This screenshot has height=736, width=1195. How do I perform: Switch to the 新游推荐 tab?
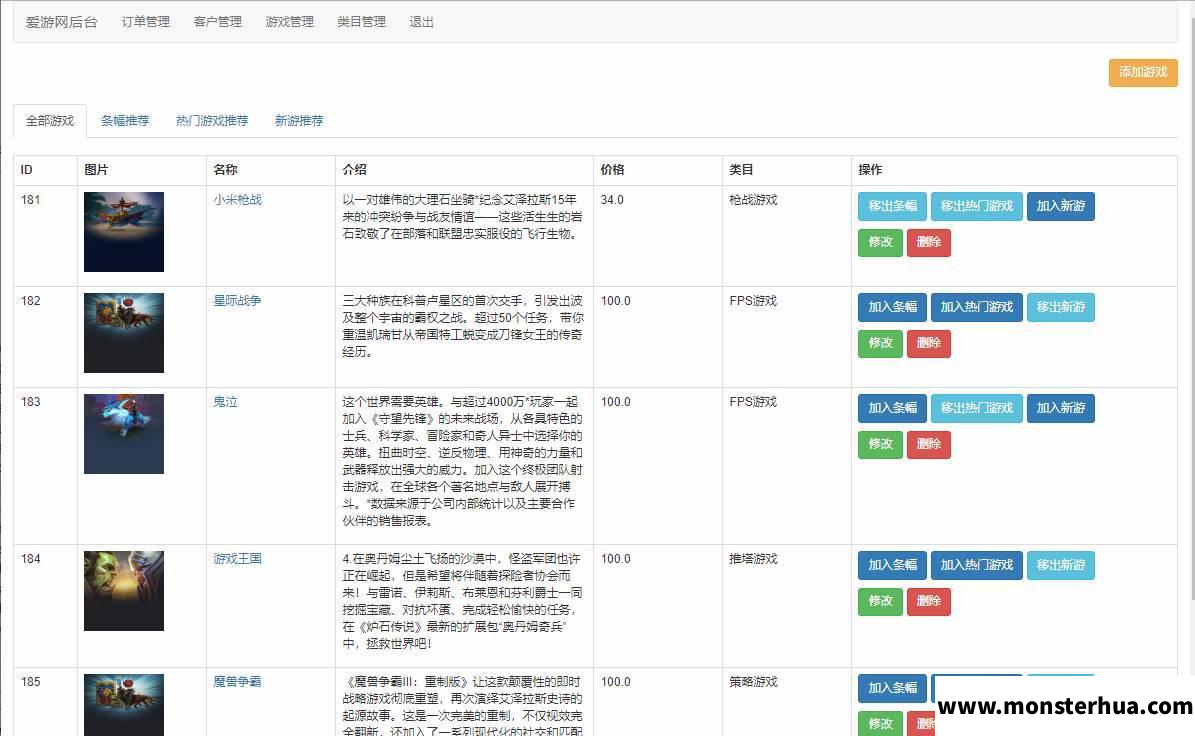click(x=299, y=120)
